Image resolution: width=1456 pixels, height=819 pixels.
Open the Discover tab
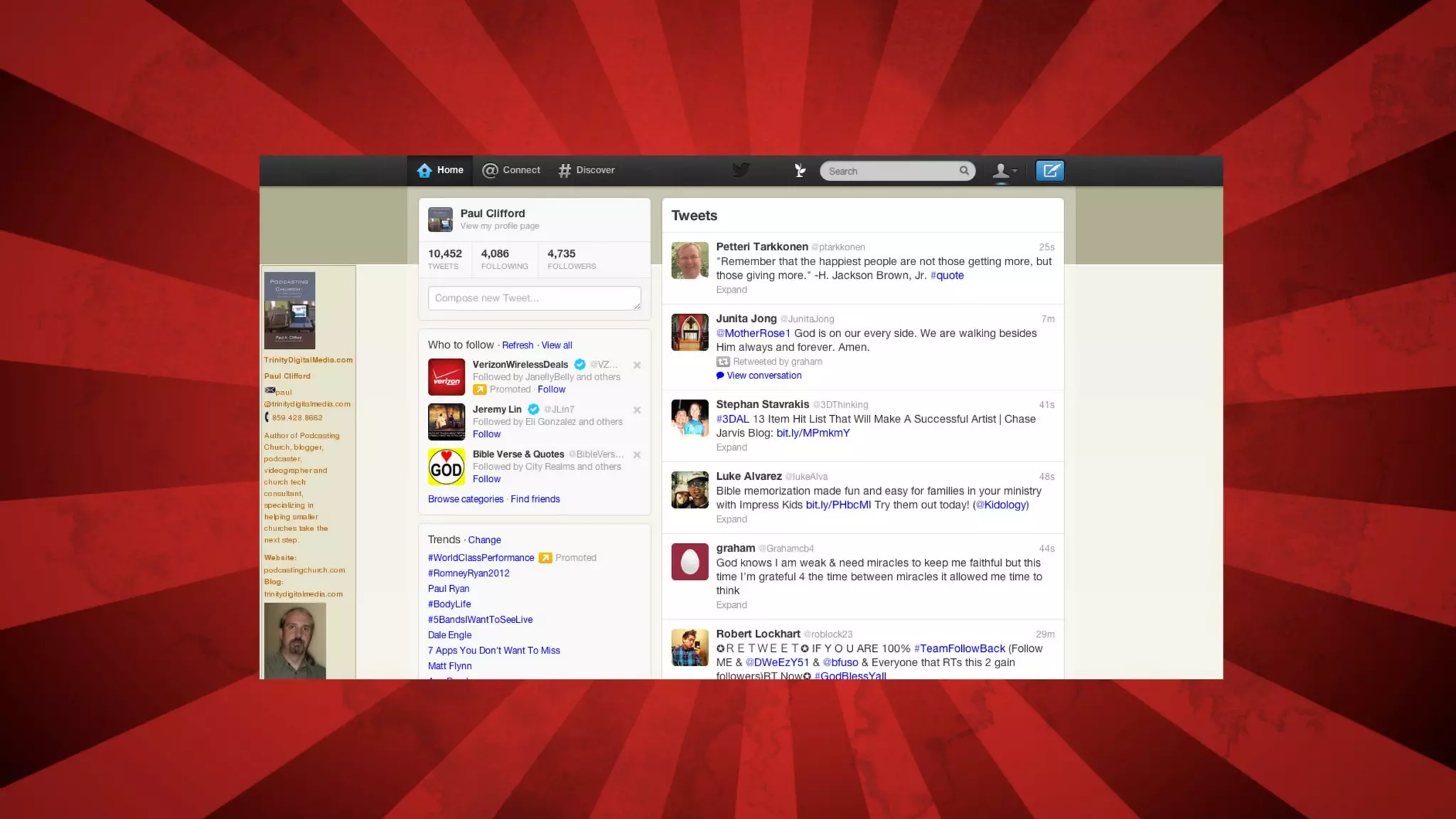587,171
